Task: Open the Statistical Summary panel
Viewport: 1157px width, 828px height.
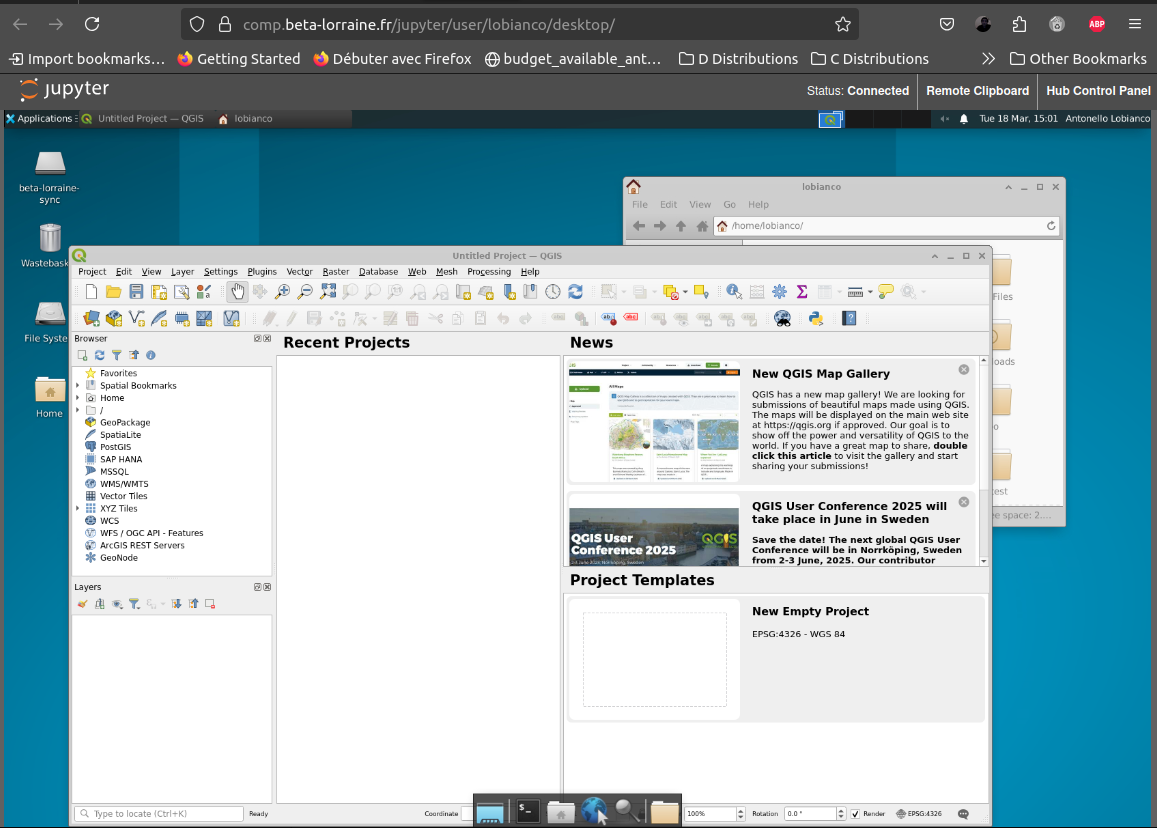Action: point(802,292)
